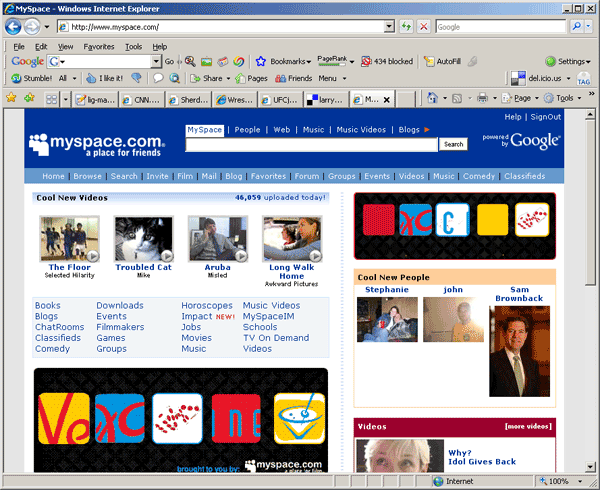Open the Help menu
Screen dimensions: 600x490
click(160, 47)
